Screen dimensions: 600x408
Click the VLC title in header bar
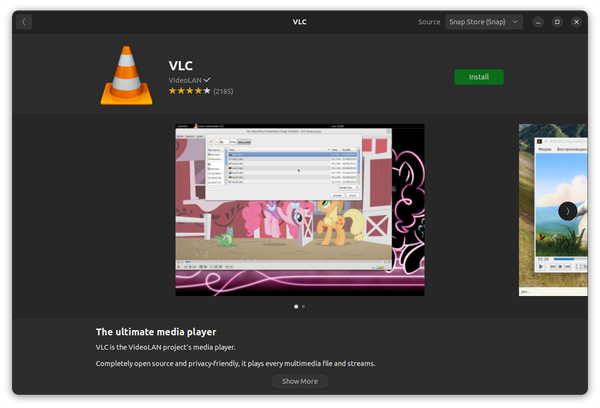pyautogui.click(x=300, y=22)
